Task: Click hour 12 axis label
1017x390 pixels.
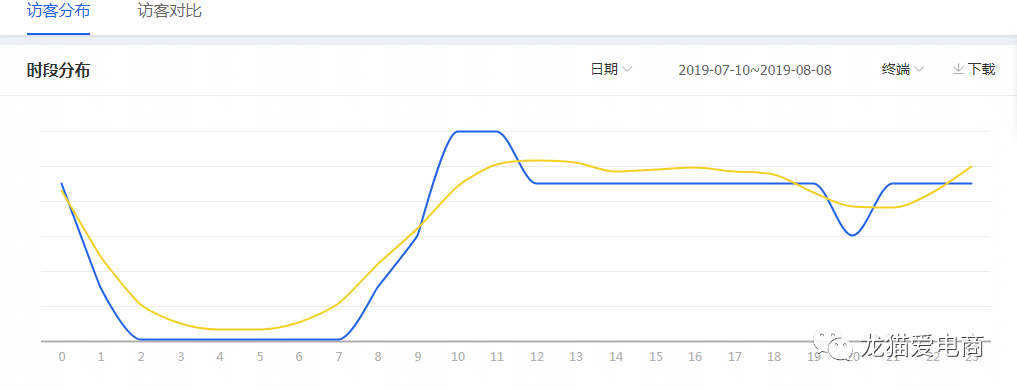Action: point(537,357)
